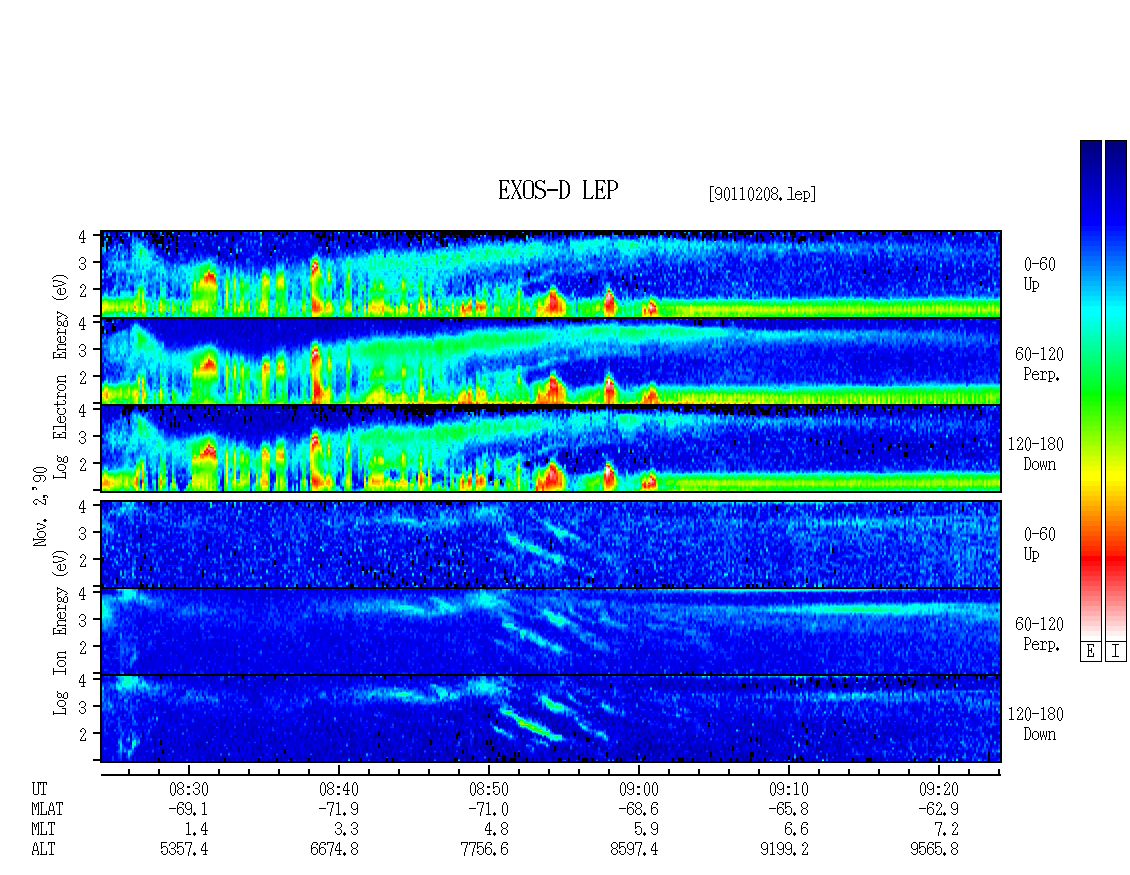Viewport: 1130px width, 875px height.
Task: Click the ion 60-120 Perp. spectrogram panel
Action: tap(551, 631)
